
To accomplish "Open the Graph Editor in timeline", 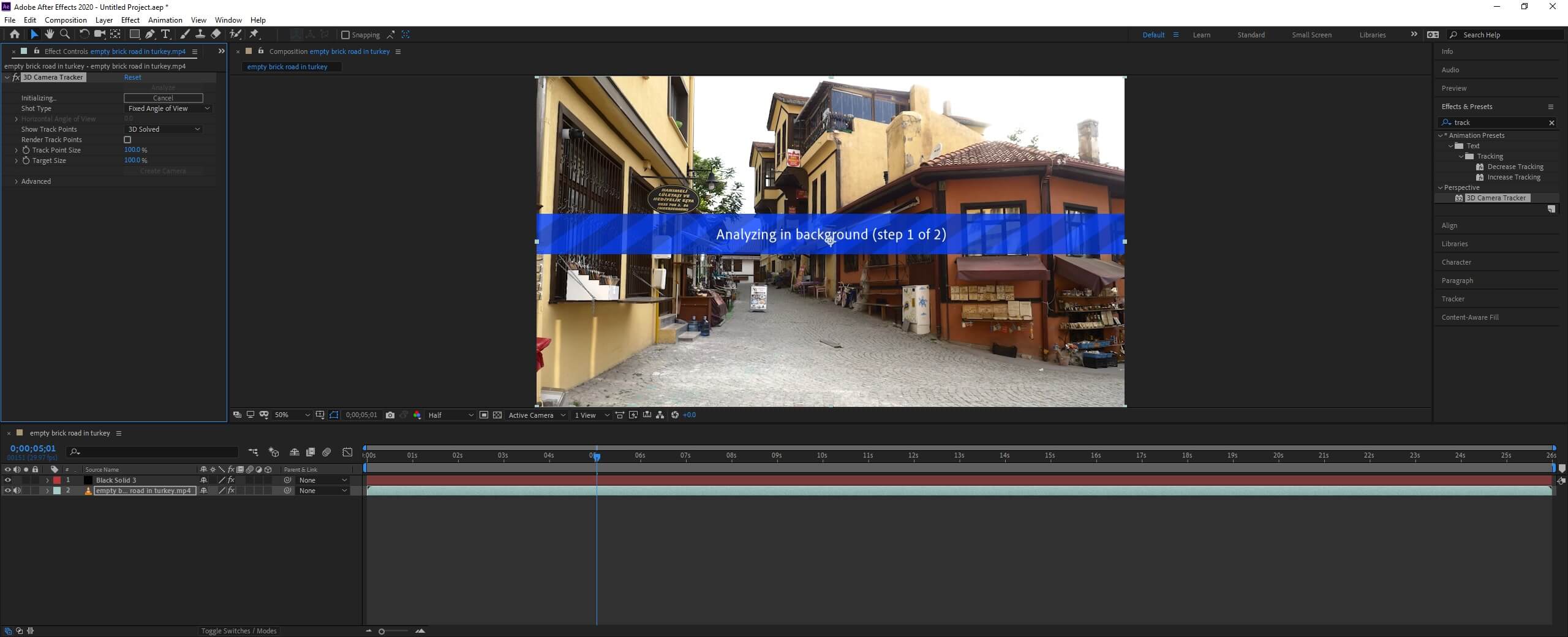I will tap(347, 452).
